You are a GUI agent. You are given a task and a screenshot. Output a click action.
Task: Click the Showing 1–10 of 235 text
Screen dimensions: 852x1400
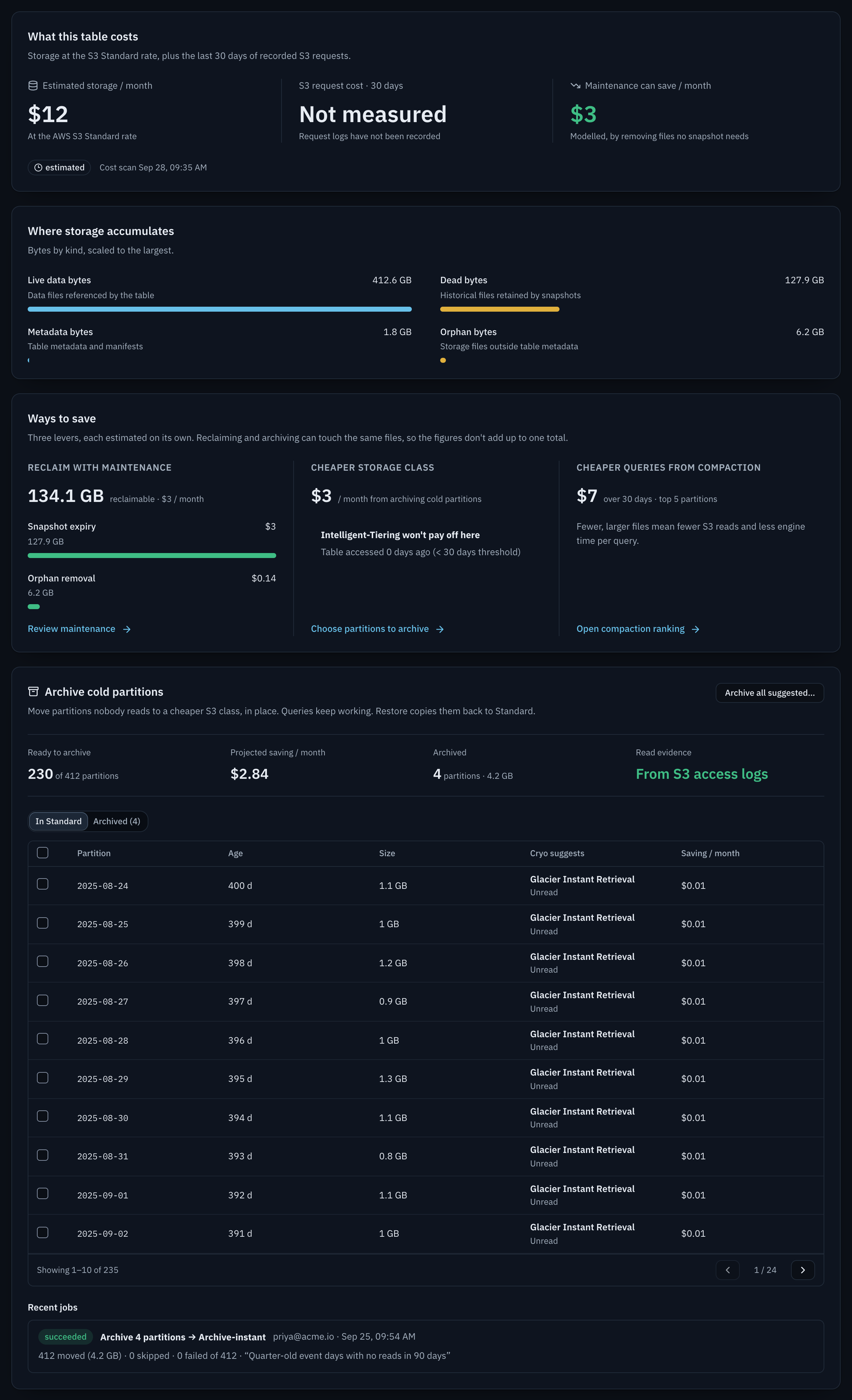78,1270
